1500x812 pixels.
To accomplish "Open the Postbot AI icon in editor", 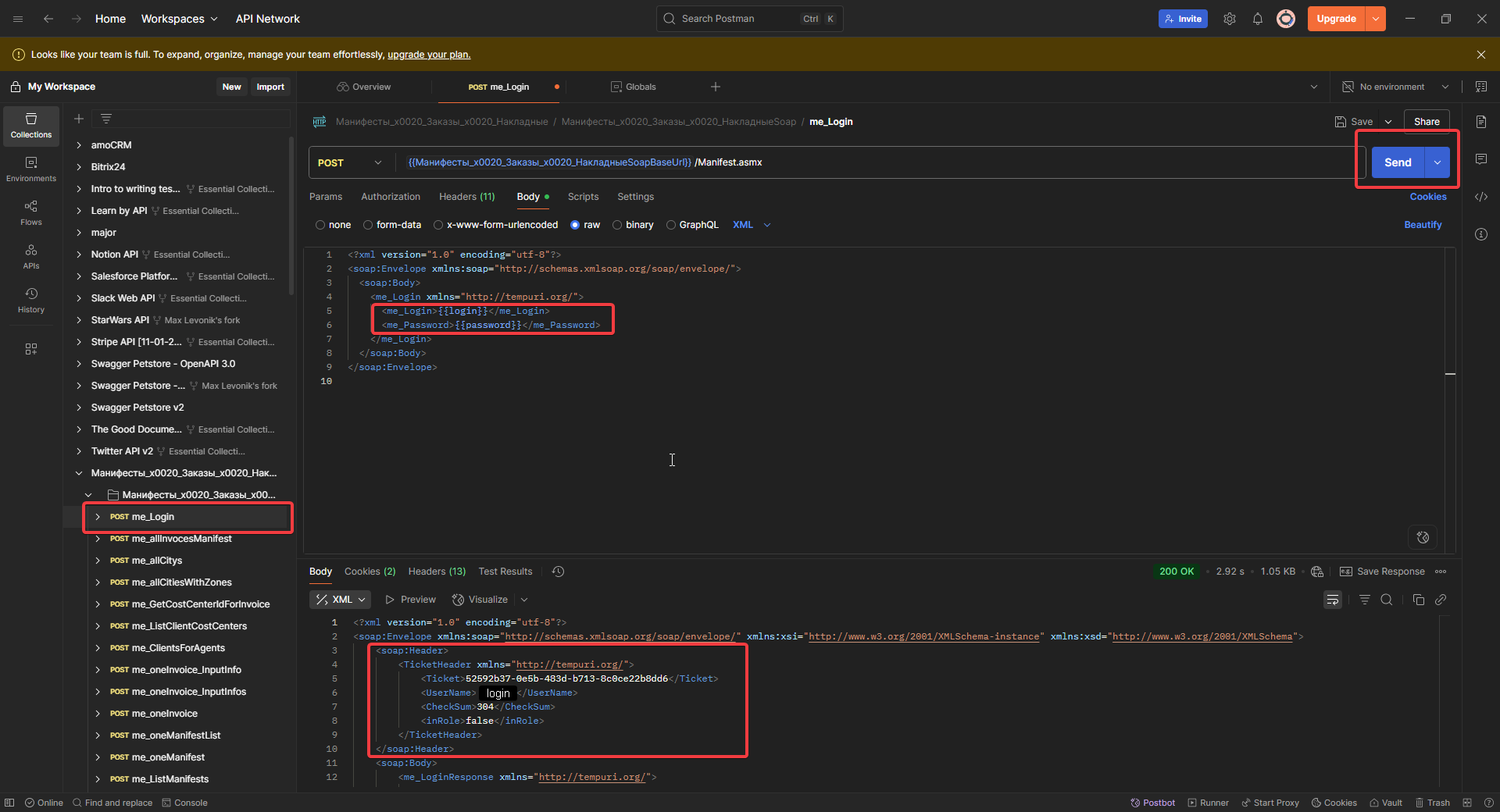I will point(1423,537).
